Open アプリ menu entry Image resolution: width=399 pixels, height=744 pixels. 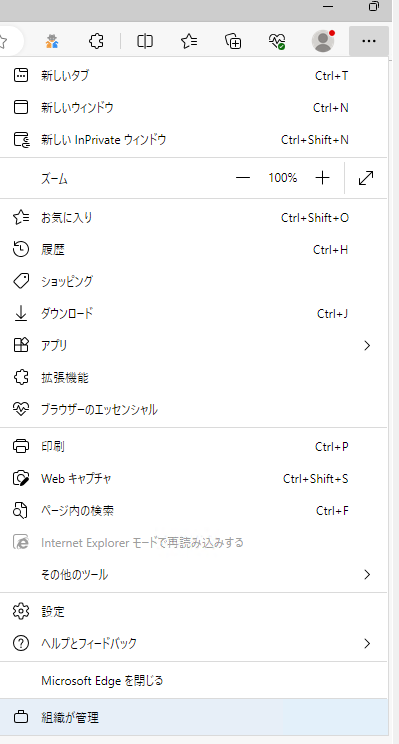[x=194, y=345]
